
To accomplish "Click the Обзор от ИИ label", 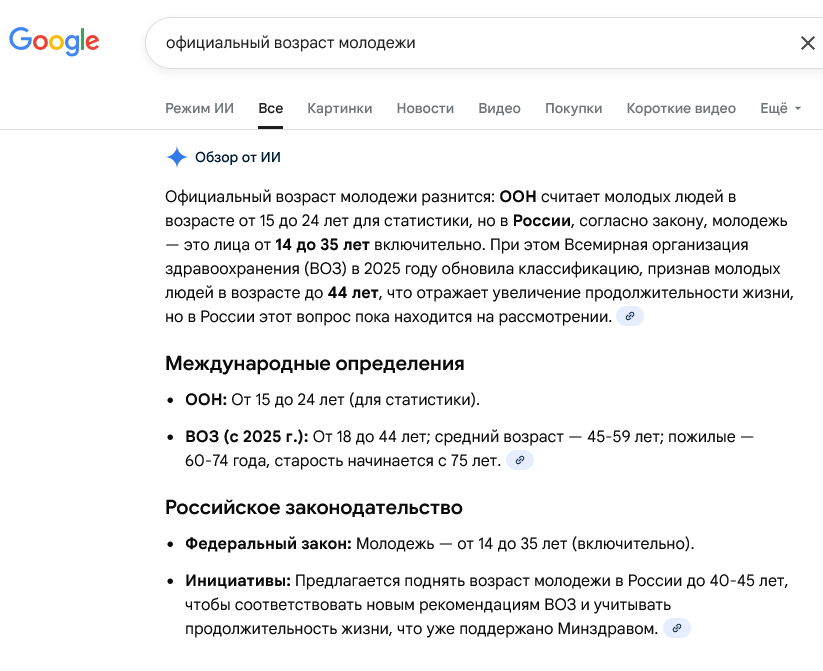I will tap(238, 157).
